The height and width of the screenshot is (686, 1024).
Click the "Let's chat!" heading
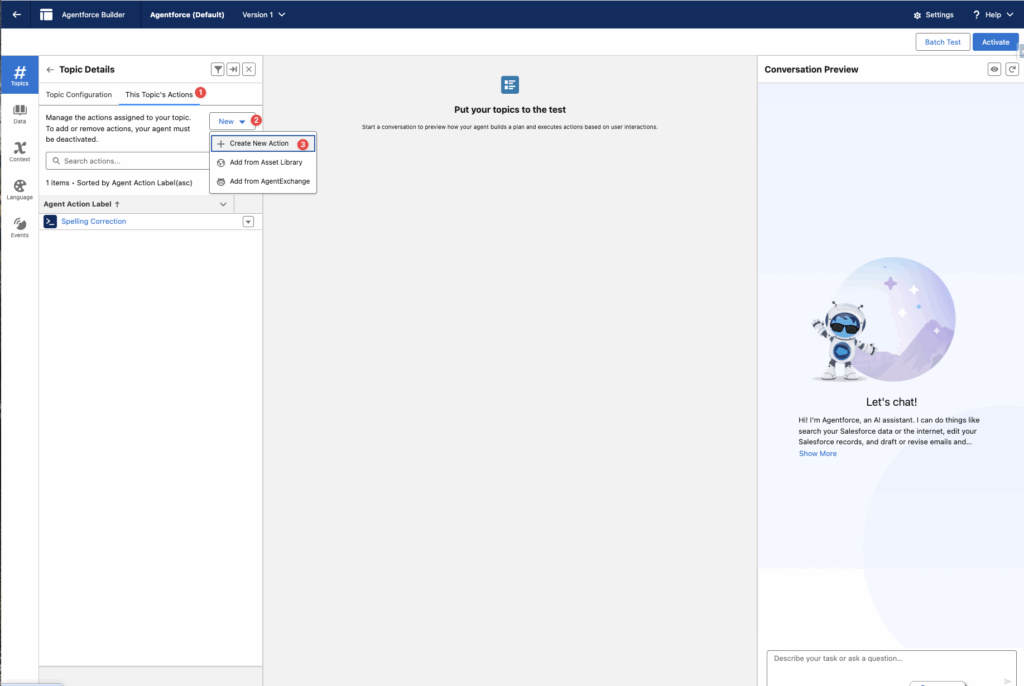coord(891,402)
